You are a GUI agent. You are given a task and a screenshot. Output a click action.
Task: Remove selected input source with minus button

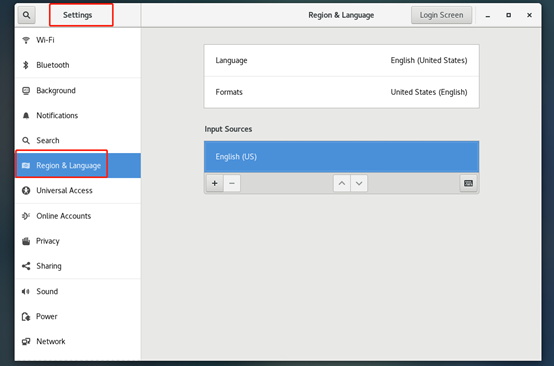(232, 183)
